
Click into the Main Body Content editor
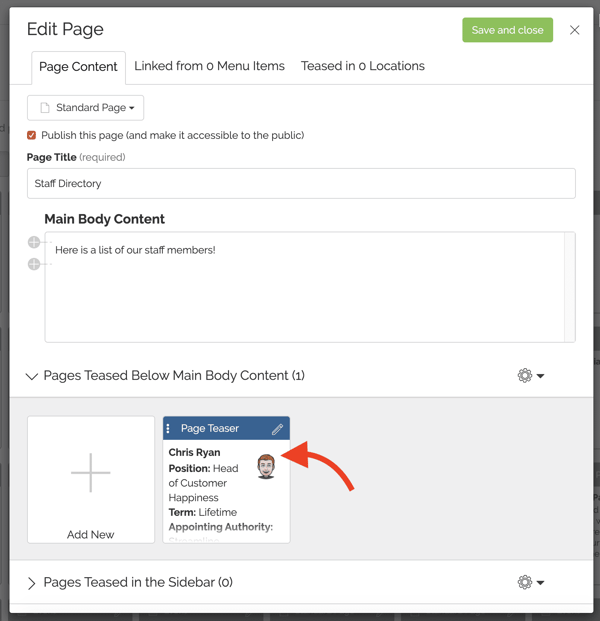coord(304,287)
